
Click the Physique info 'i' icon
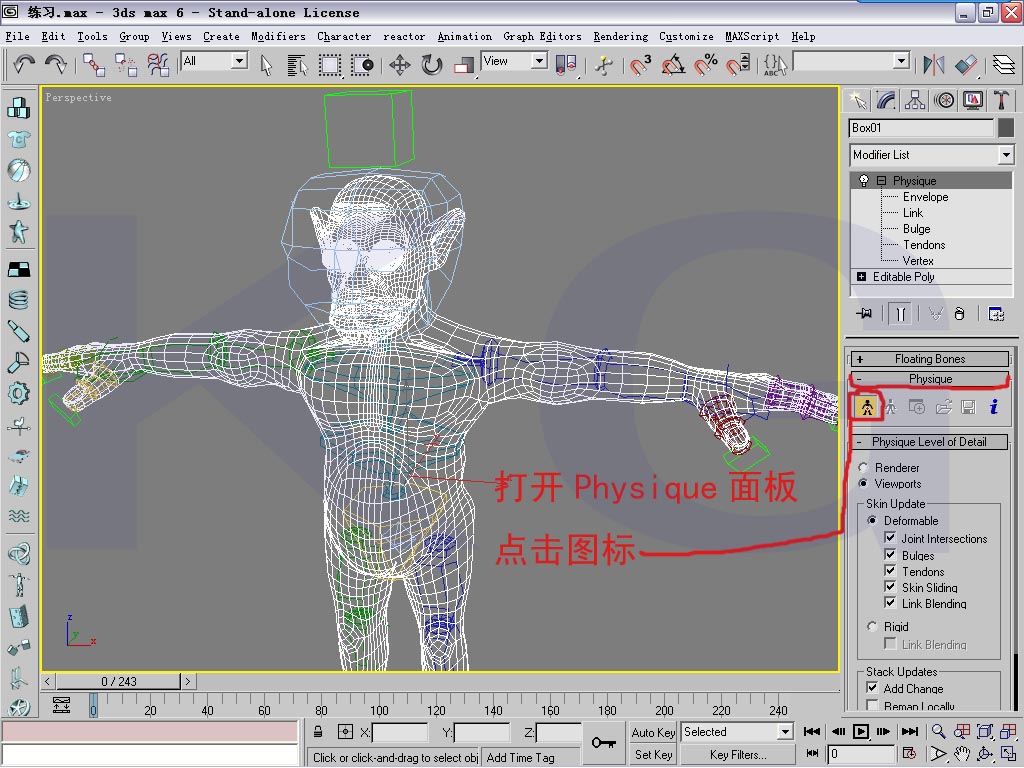click(993, 407)
